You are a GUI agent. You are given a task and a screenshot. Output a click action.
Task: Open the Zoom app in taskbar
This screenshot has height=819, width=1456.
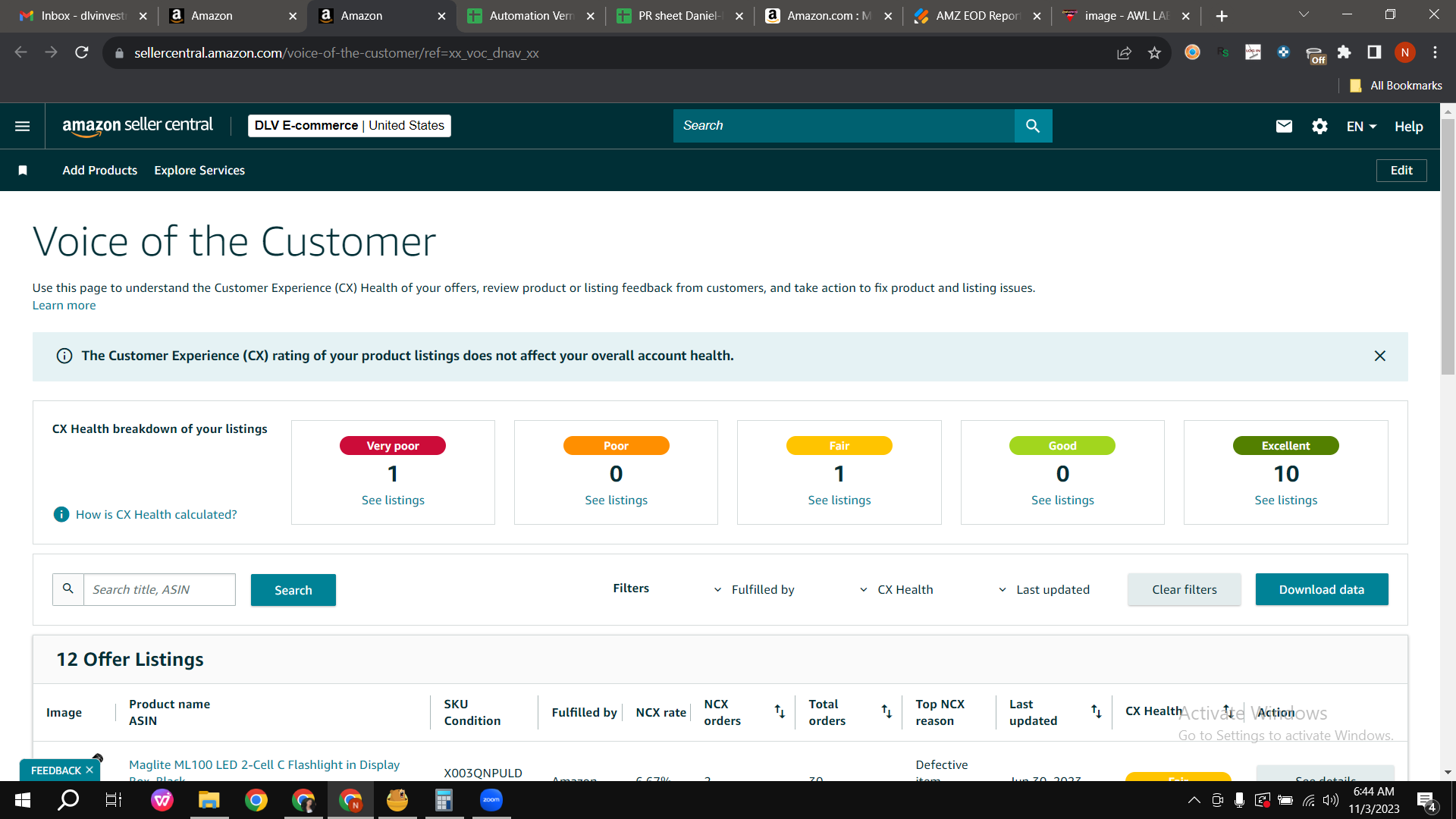491,800
